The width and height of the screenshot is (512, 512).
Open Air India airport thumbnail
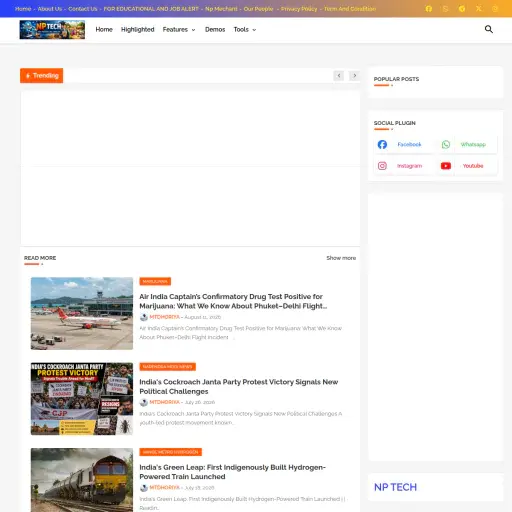[82, 313]
